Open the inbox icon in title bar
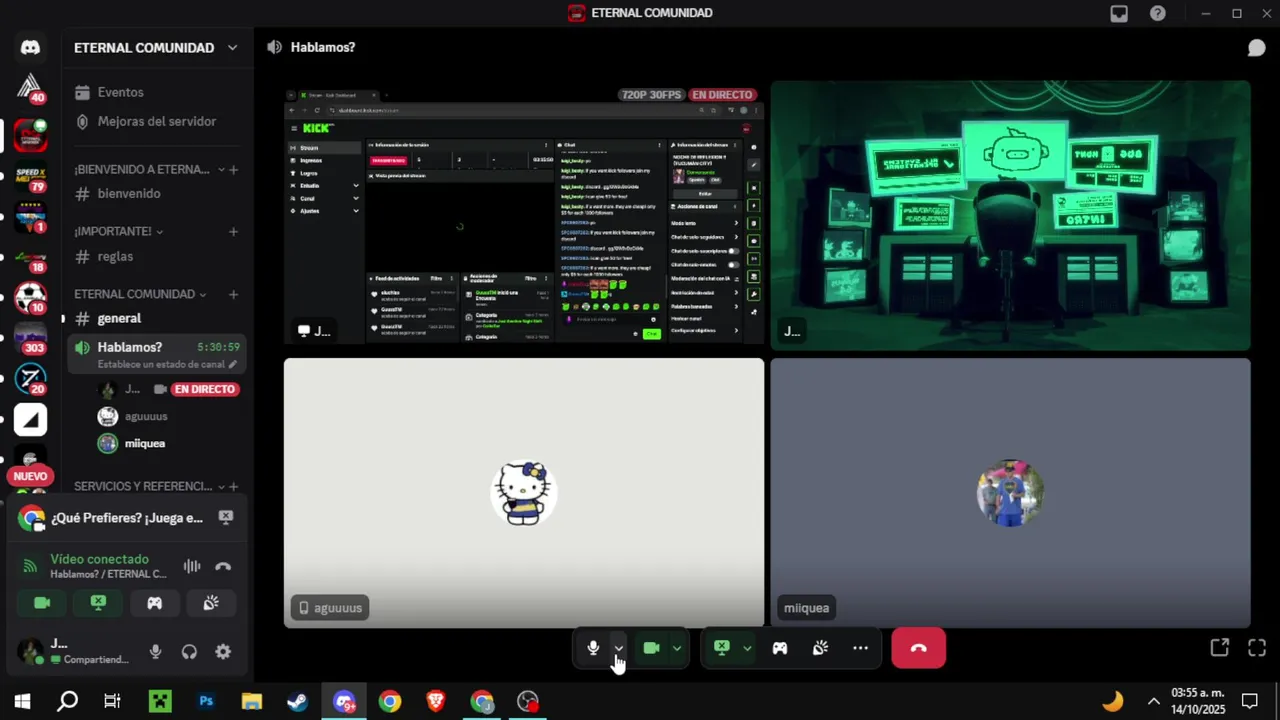The height and width of the screenshot is (720, 1280). [1119, 13]
